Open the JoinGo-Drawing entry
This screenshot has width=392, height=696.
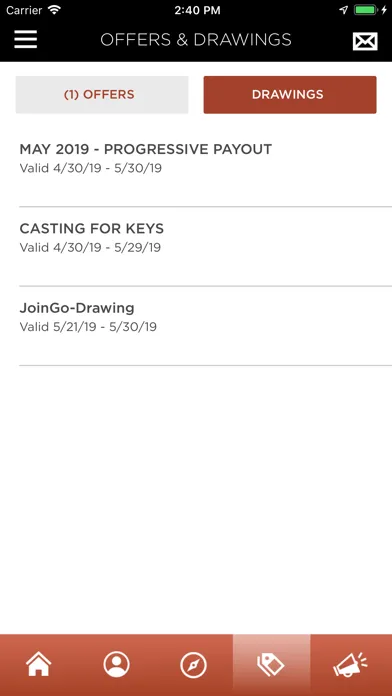point(205,326)
